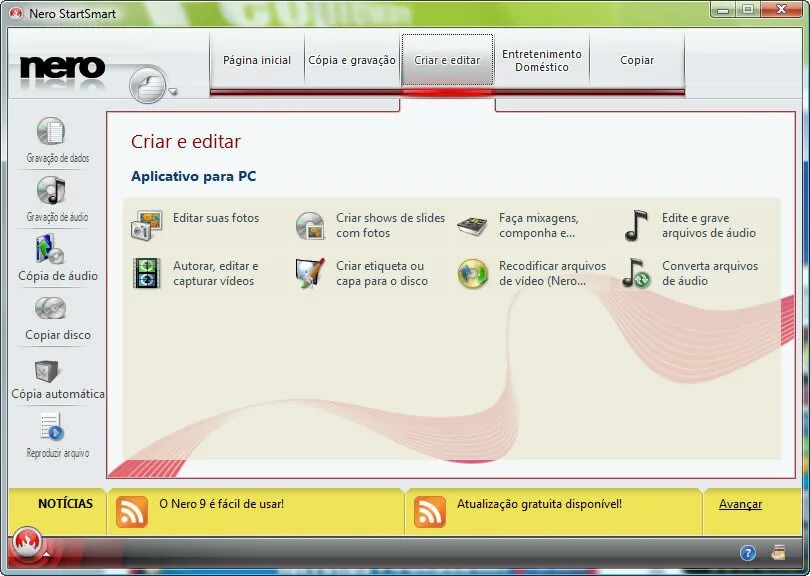
Task: Expand the dropdown arrow beside the round launcher
Action: [173, 91]
